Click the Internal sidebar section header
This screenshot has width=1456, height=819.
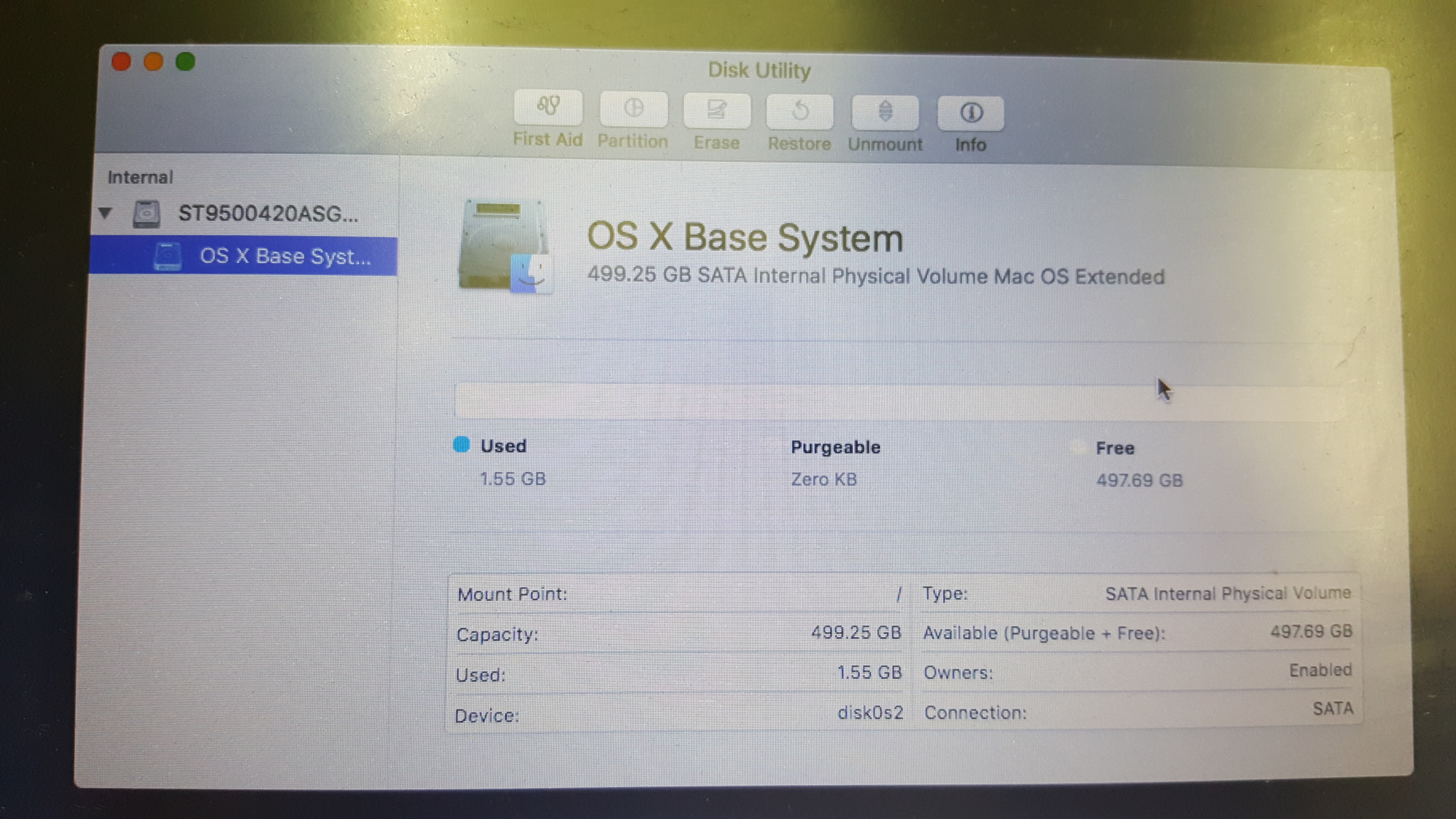pos(140,177)
